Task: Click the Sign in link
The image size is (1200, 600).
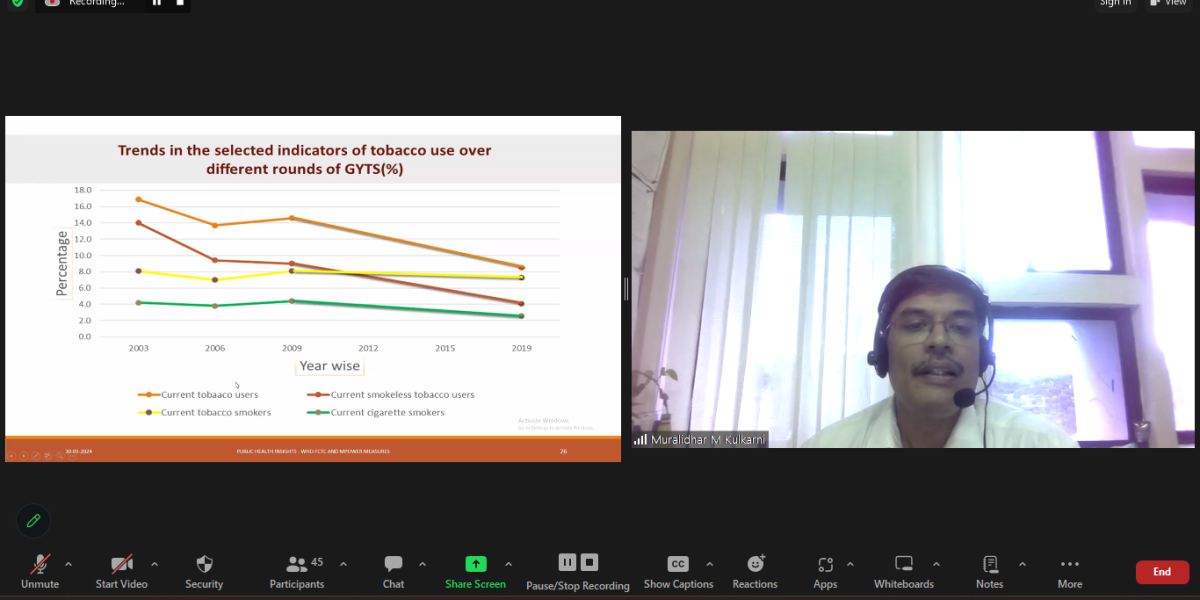Action: click(1115, 3)
